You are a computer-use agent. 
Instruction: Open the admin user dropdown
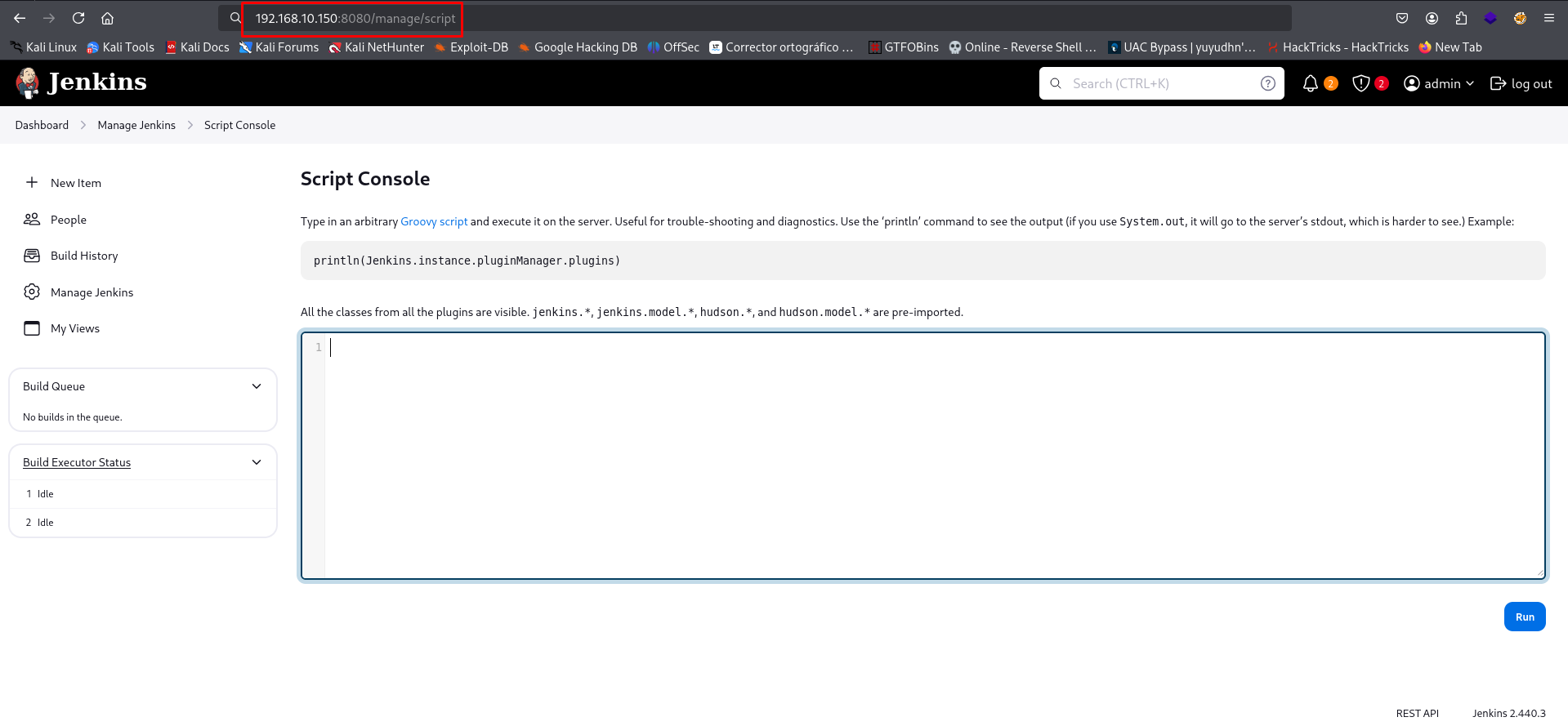(1439, 83)
